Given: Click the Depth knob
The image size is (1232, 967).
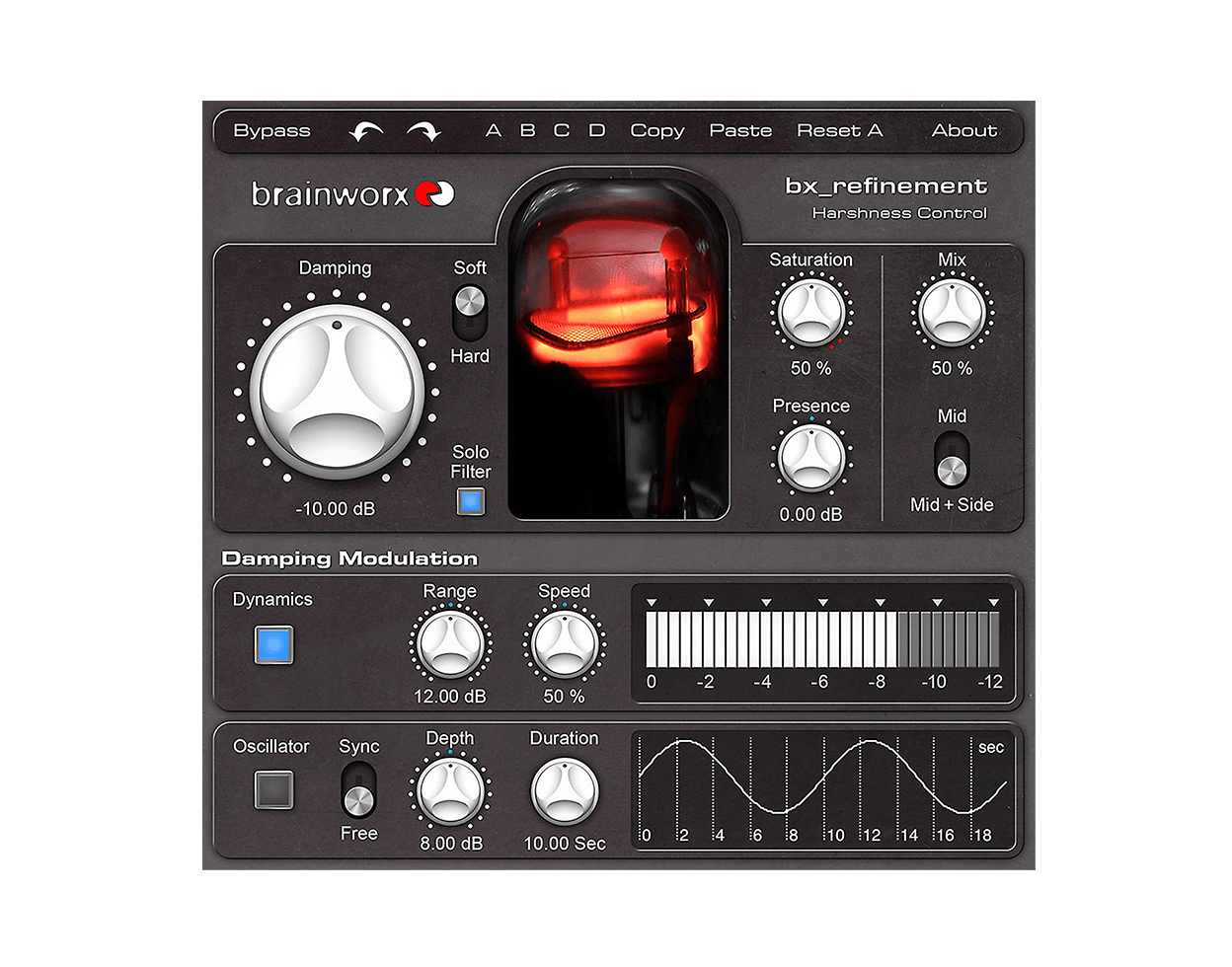Looking at the screenshot, I should (x=450, y=791).
